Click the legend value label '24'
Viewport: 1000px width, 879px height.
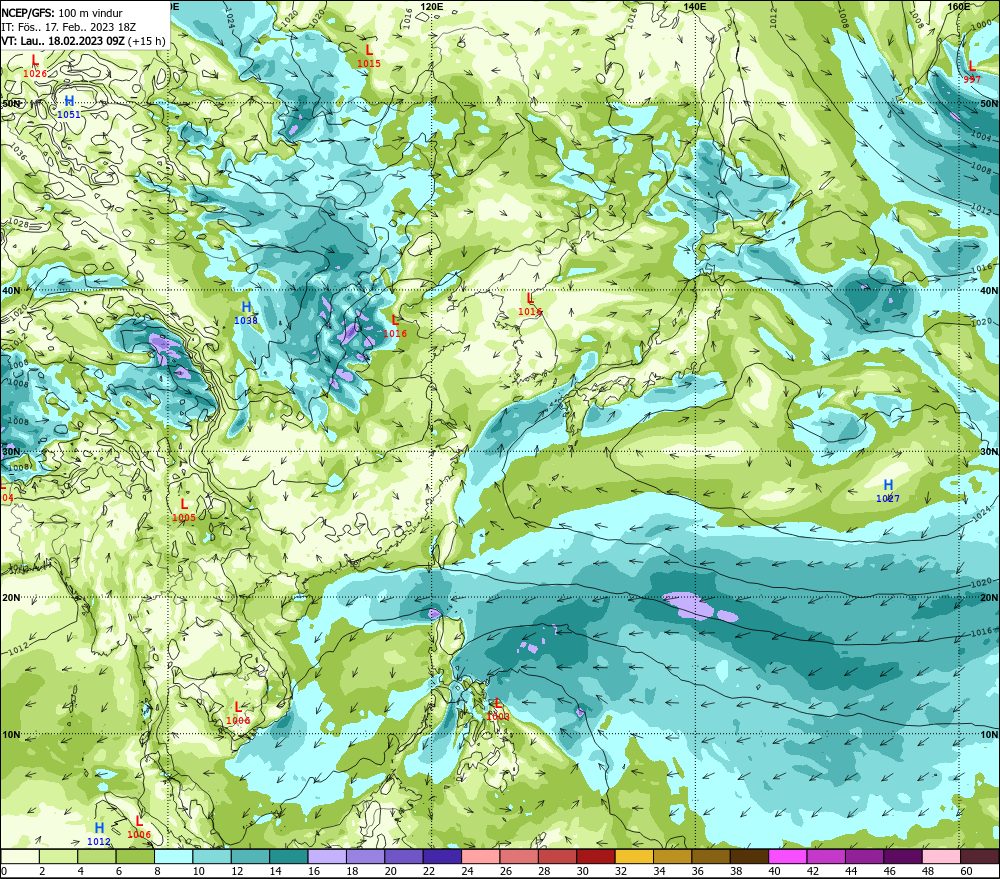coord(467,871)
